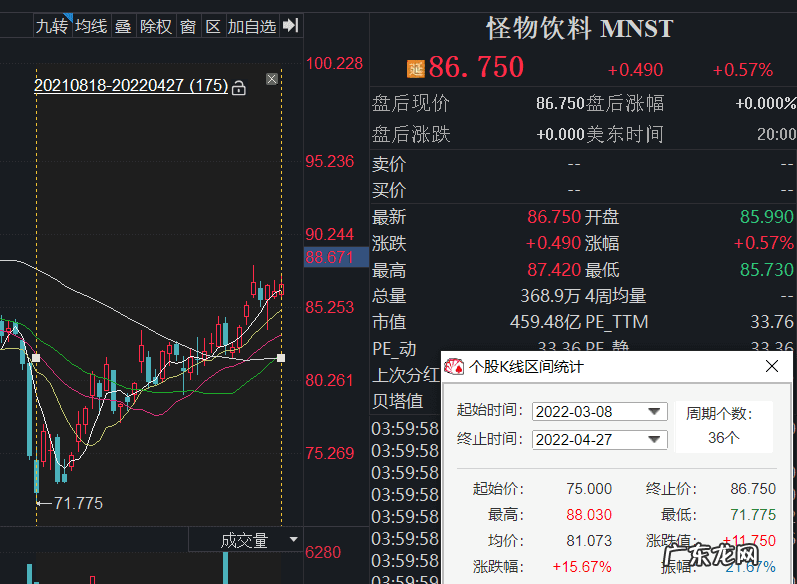
Task: Click the orange 延 delayed quote icon
Action: (x=416, y=69)
